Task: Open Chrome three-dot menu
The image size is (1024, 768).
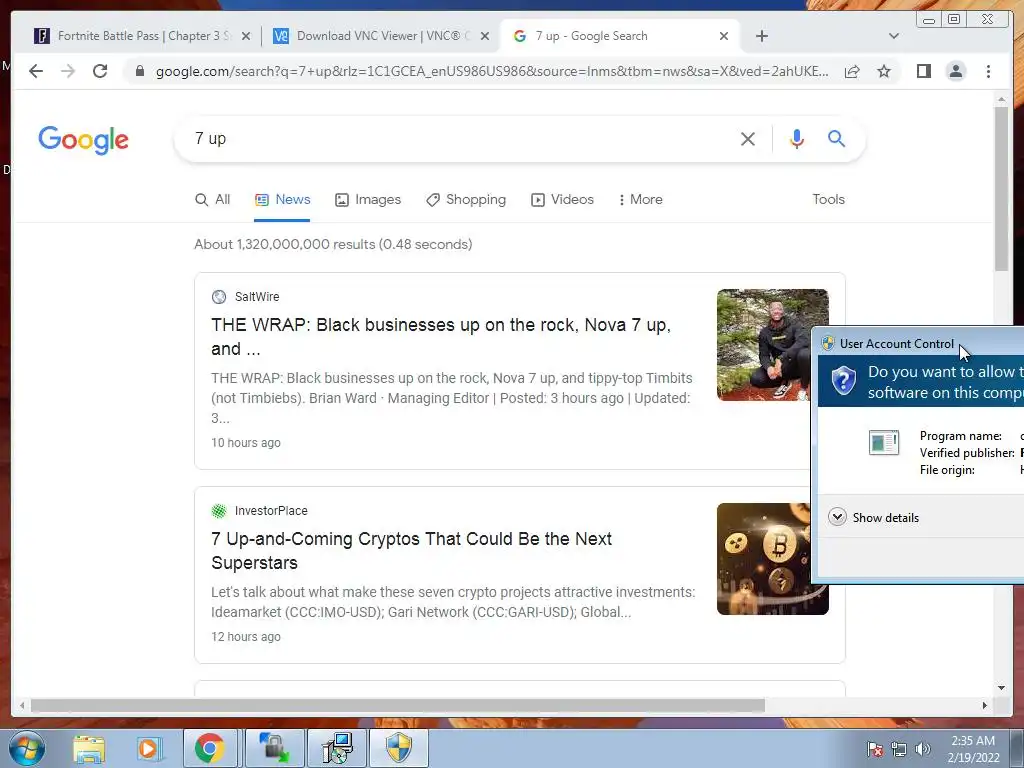Action: point(989,71)
